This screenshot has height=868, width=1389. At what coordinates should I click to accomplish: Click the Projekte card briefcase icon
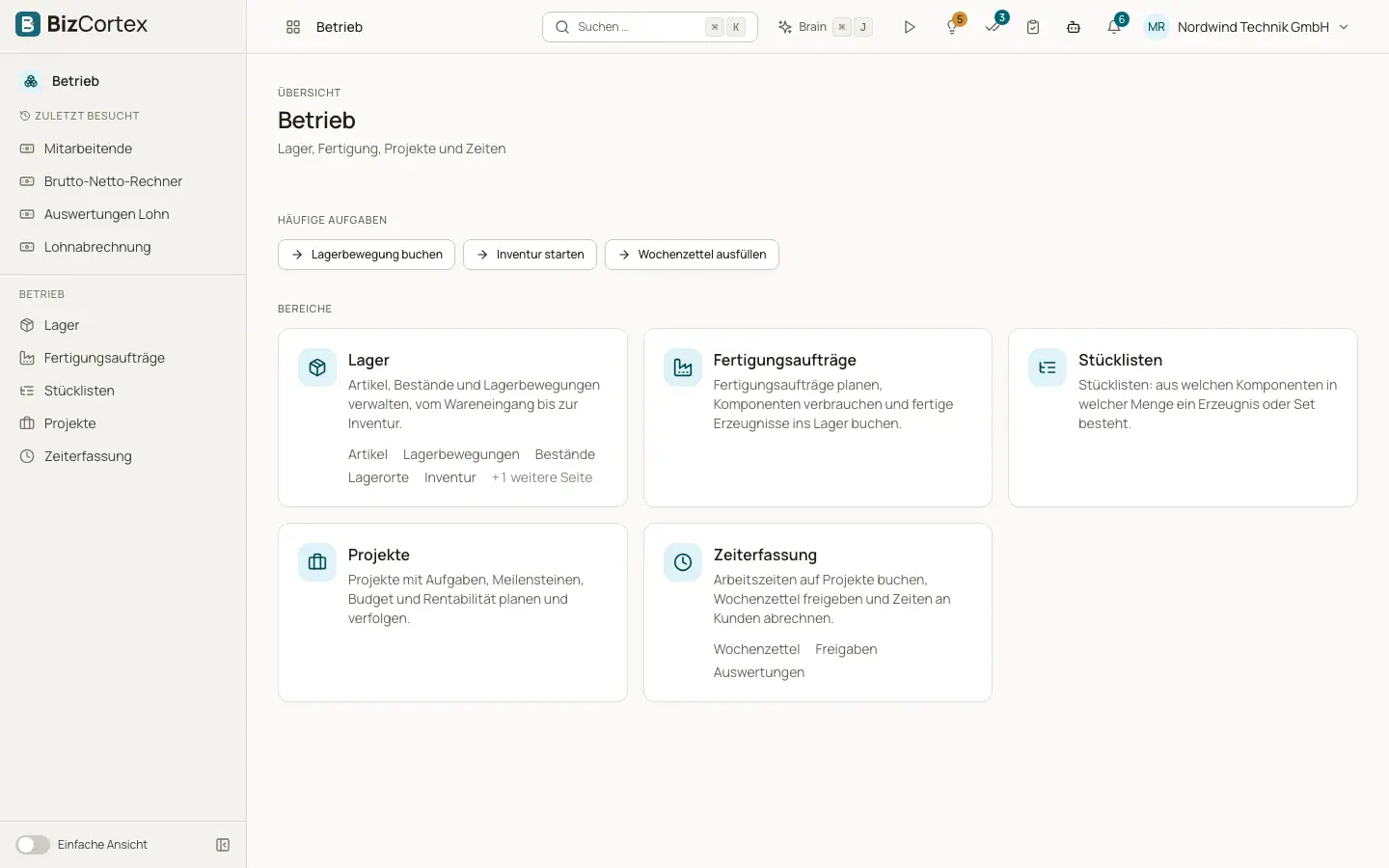[317, 562]
